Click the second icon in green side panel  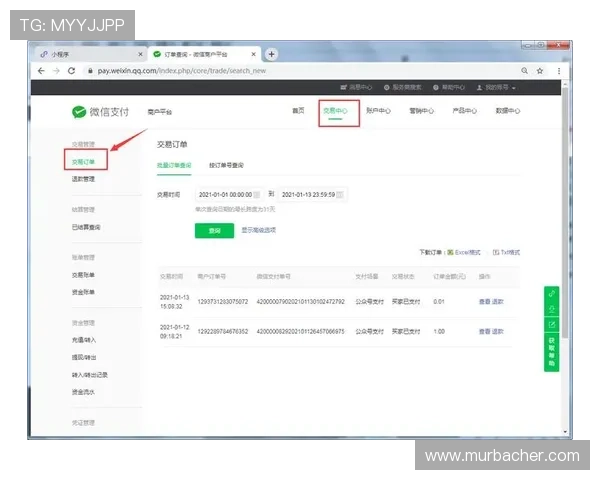[551, 309]
